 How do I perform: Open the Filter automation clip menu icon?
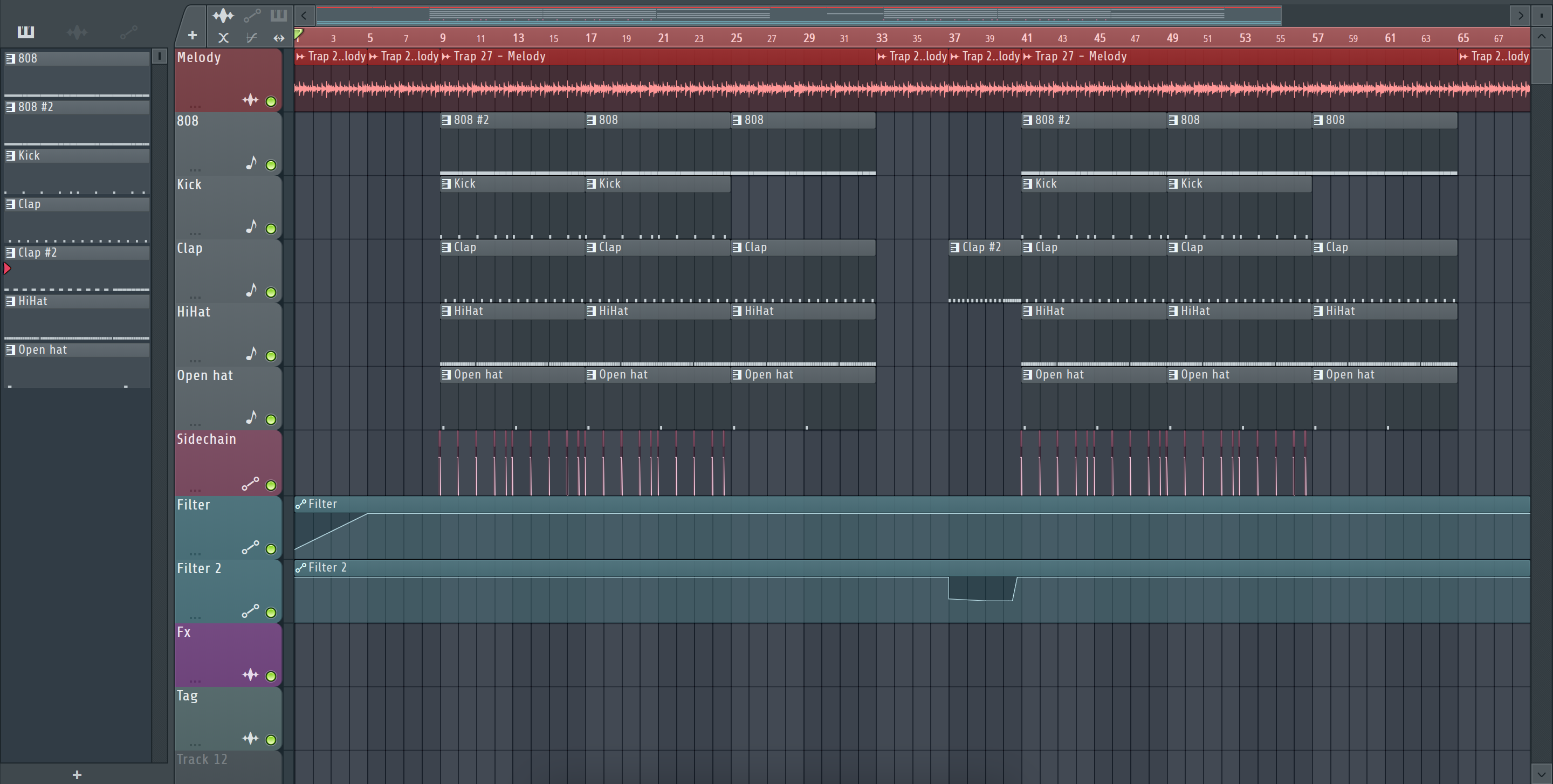tap(301, 504)
